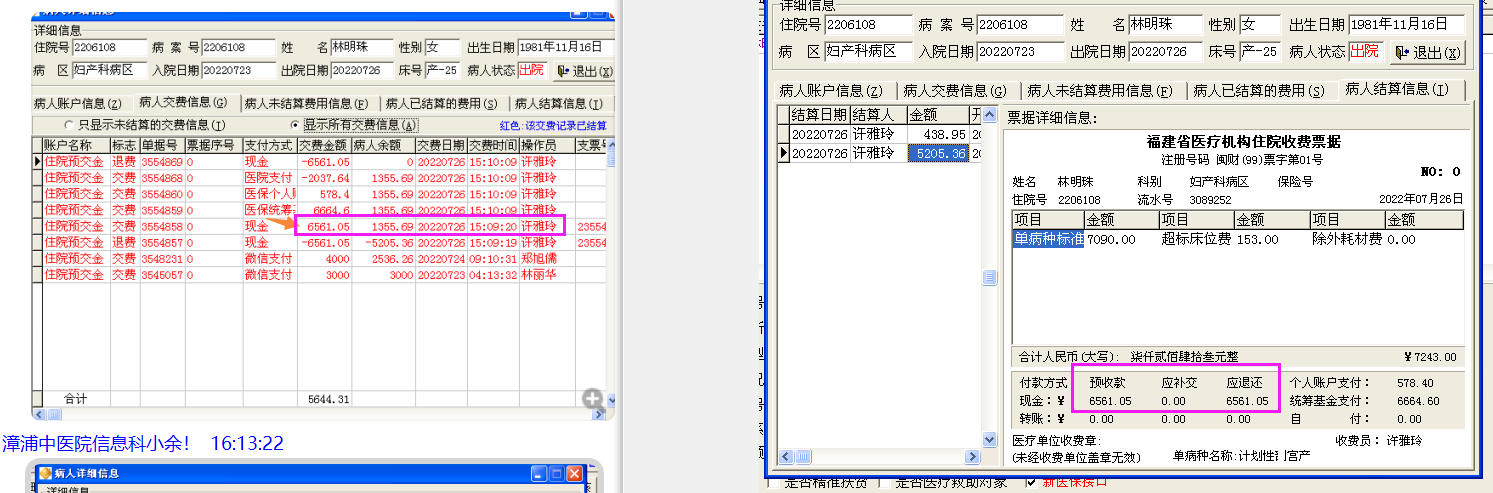1493x493 pixels.
Task: Maximize the bottom 病人详细信息 window
Action: (x=557, y=473)
